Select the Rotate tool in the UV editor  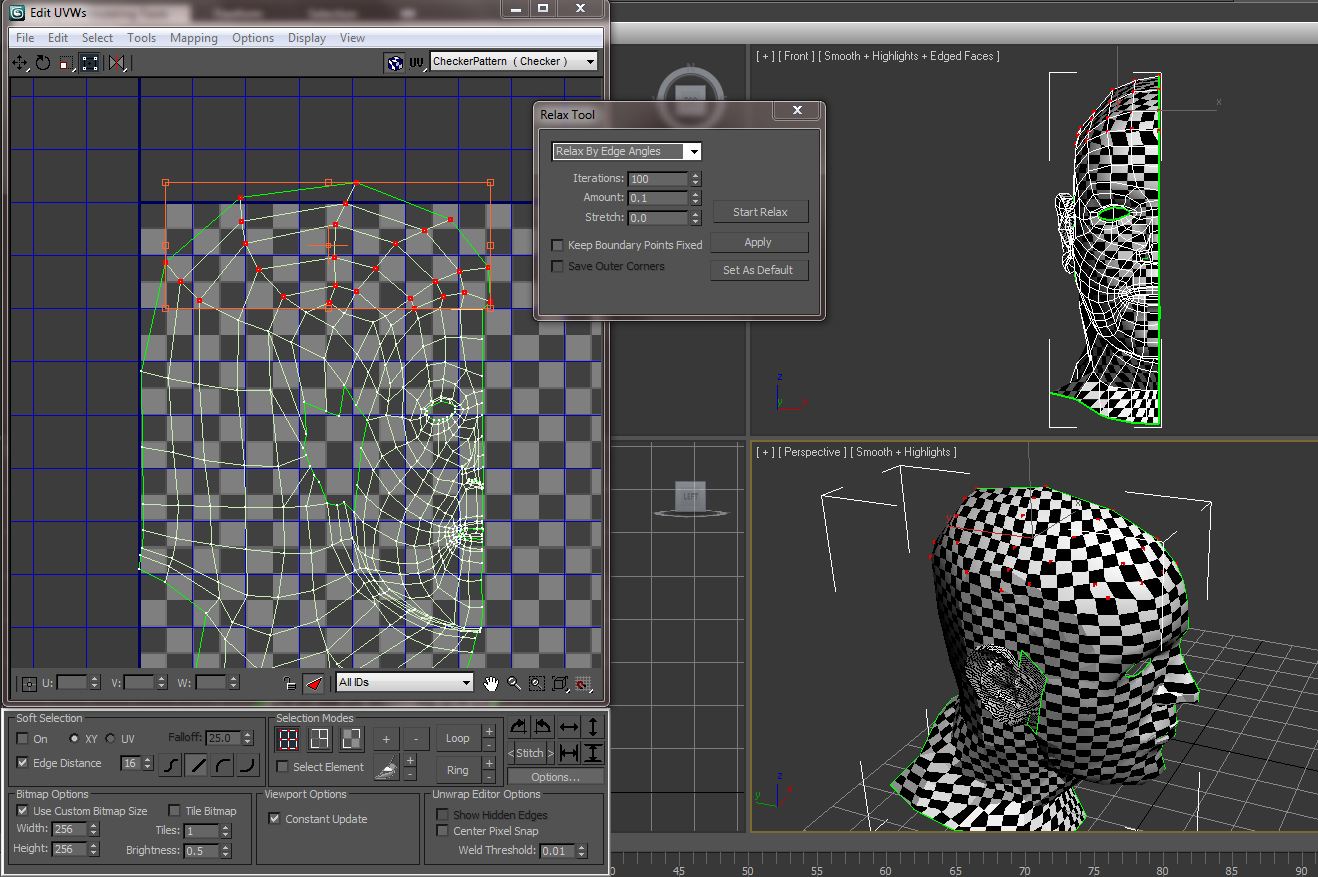point(41,62)
